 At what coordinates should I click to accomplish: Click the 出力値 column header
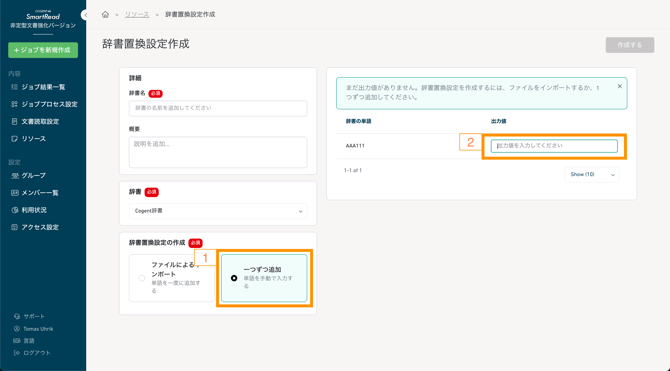[499, 121]
